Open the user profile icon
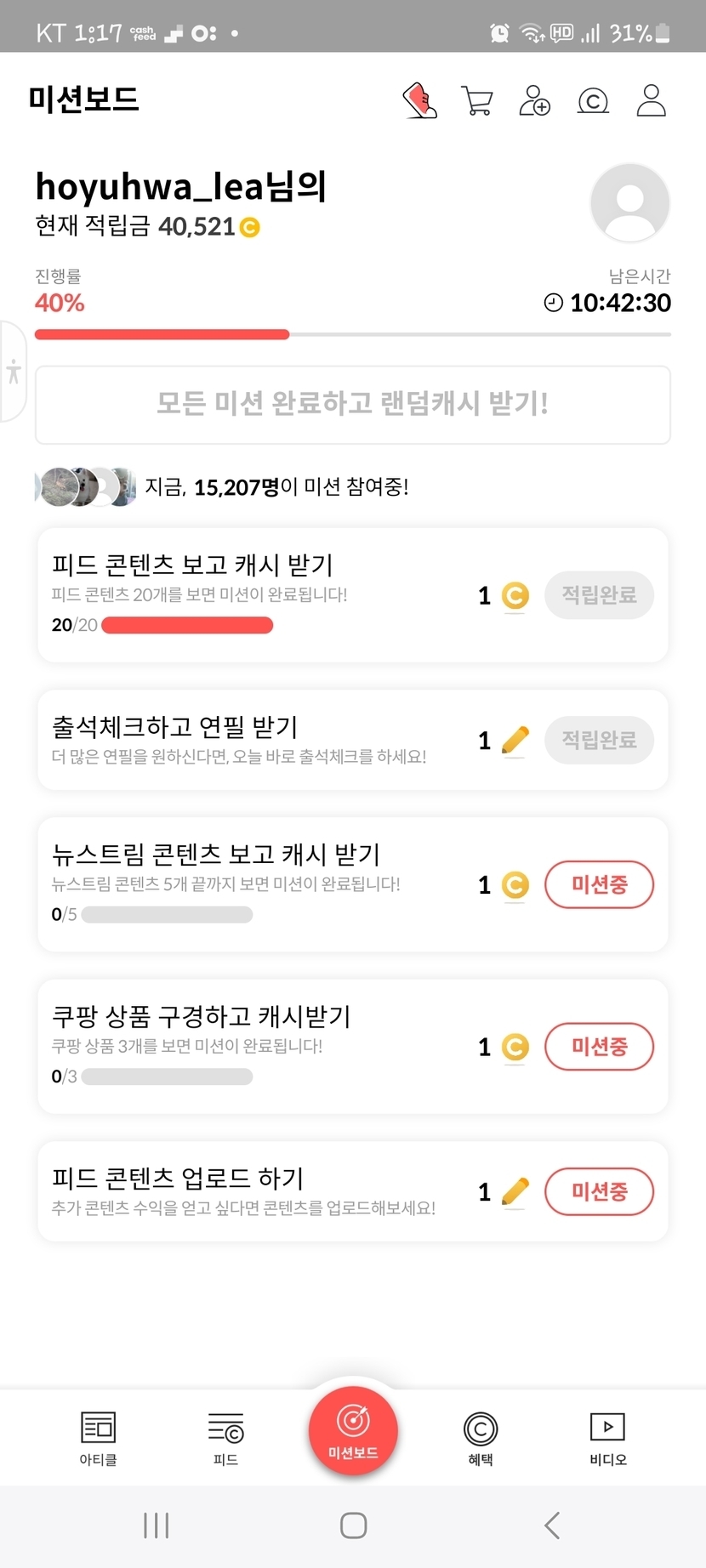706x1568 pixels. point(651,100)
